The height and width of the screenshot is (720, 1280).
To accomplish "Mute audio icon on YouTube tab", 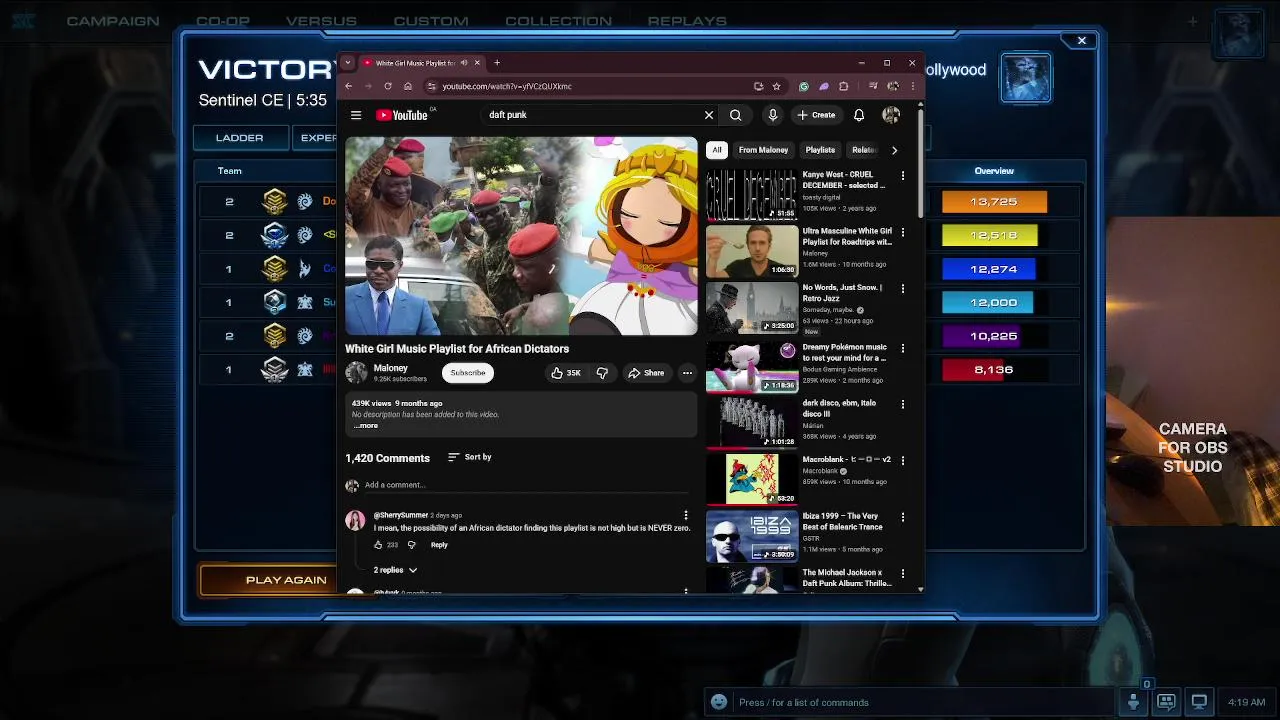I will (x=463, y=63).
